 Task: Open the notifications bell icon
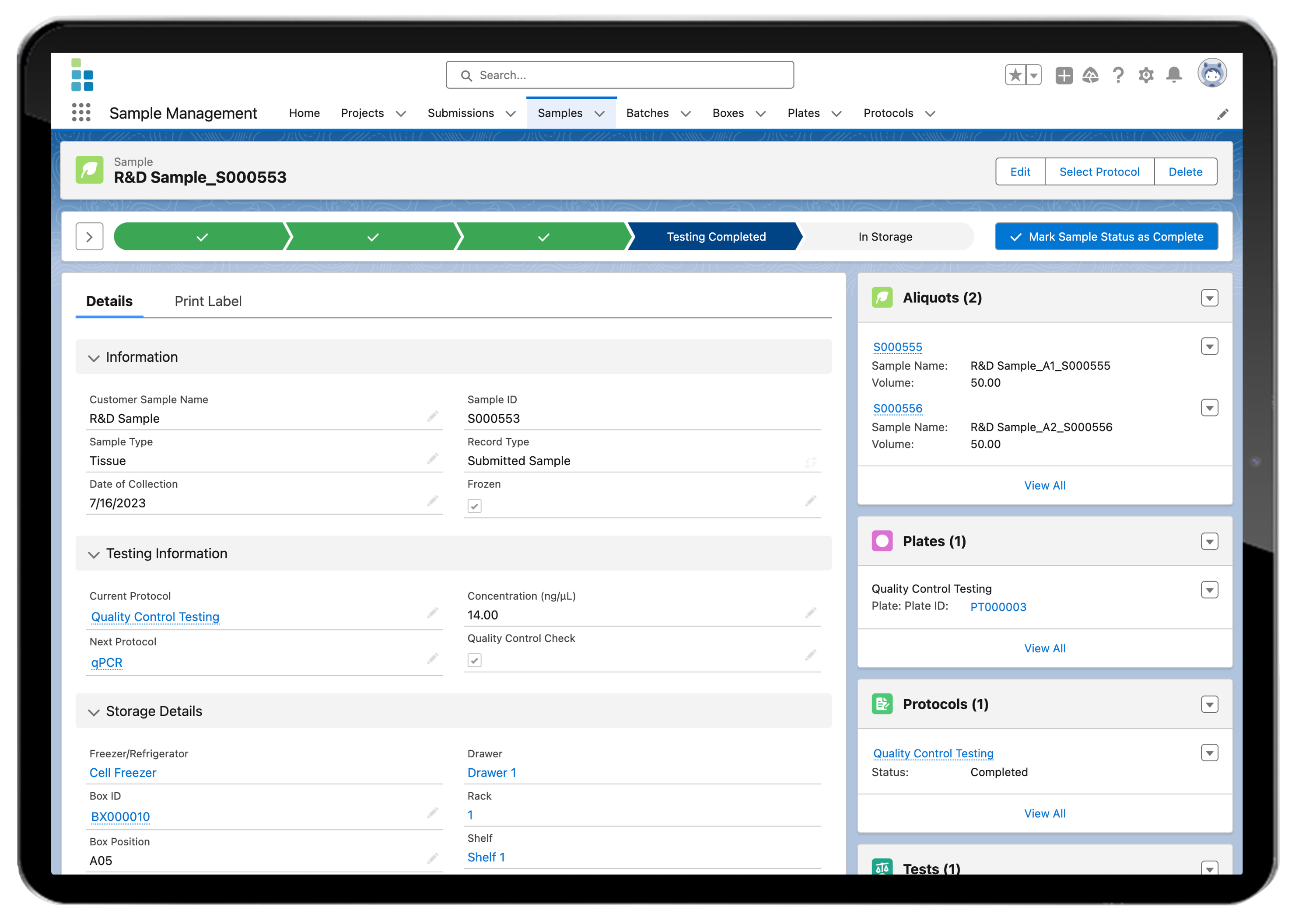click(x=1173, y=74)
